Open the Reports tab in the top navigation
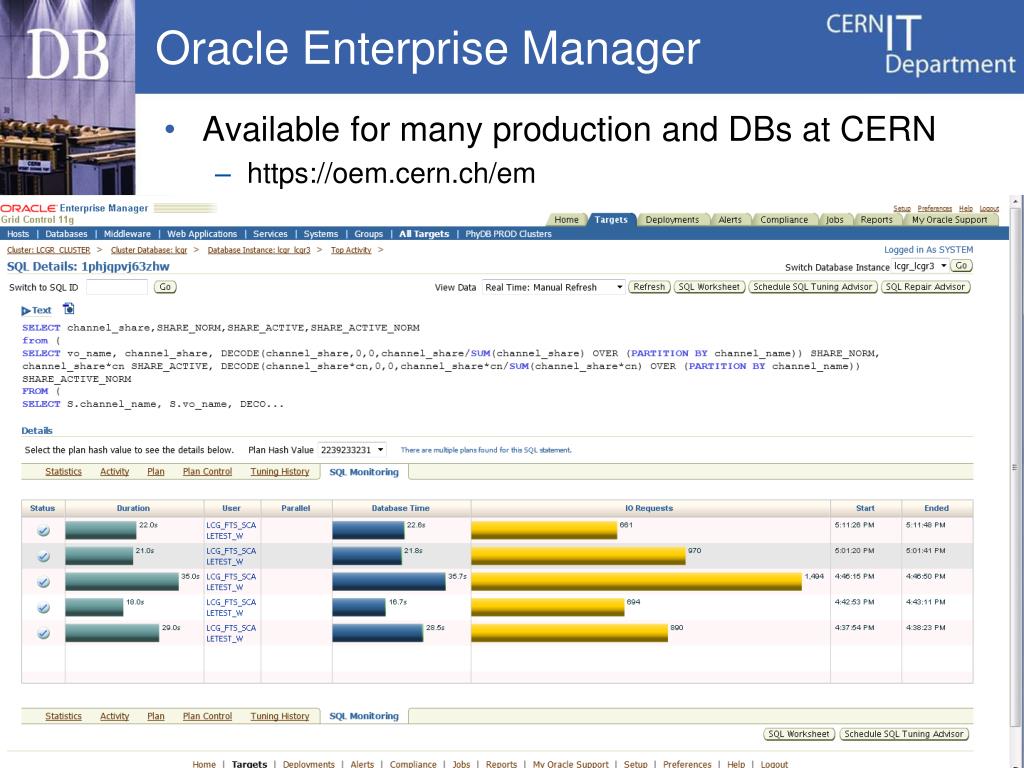This screenshot has height=768, width=1024. tap(876, 220)
